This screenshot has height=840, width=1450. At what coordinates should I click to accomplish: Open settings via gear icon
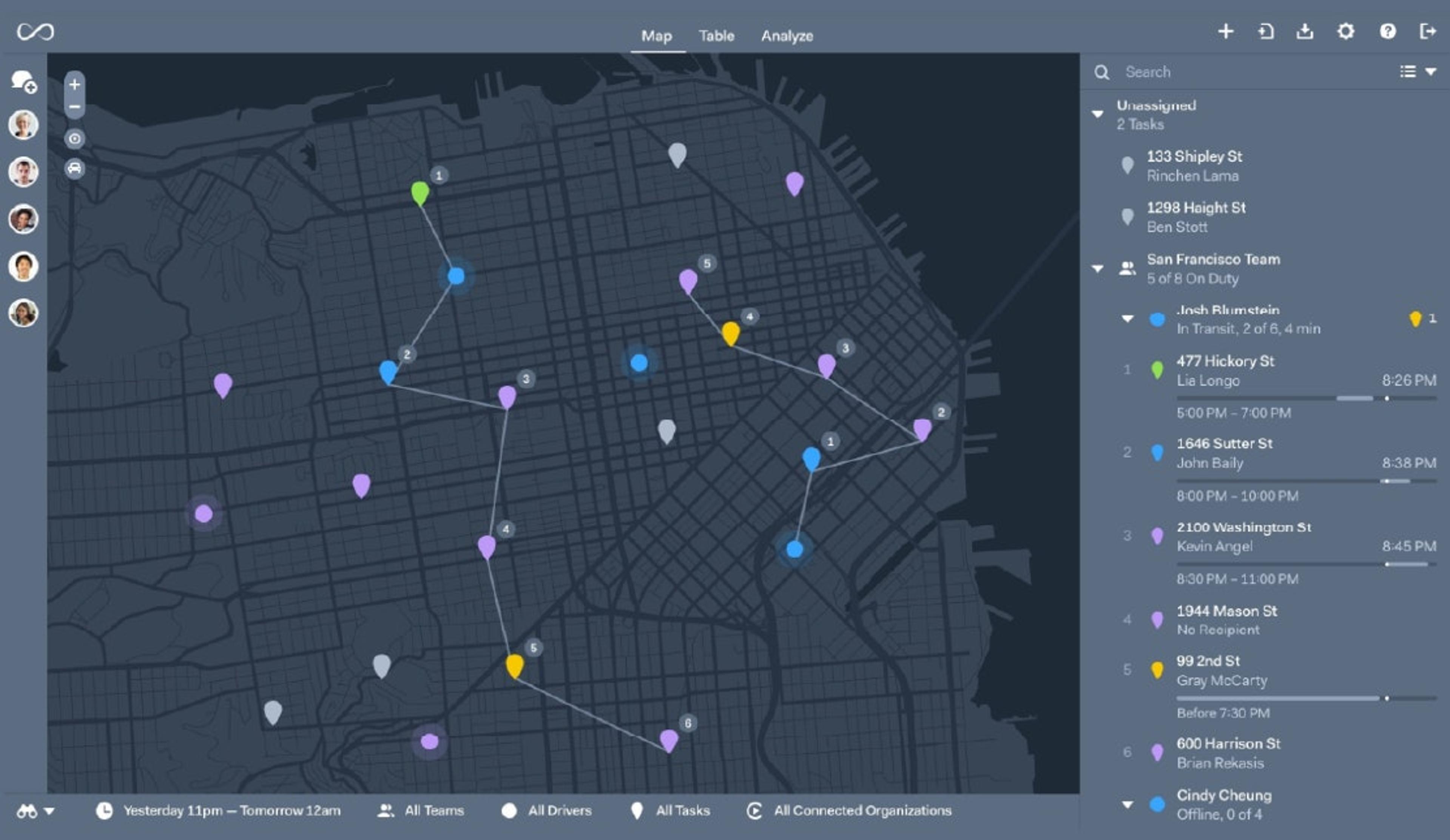coord(1345,31)
